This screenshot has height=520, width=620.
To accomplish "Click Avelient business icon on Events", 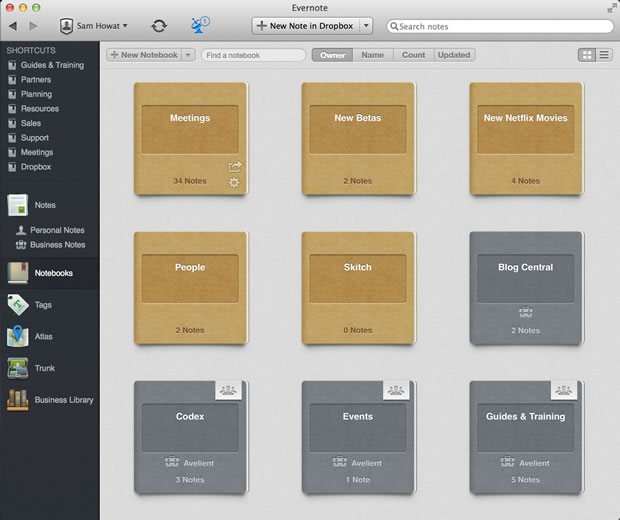I will pos(339,462).
